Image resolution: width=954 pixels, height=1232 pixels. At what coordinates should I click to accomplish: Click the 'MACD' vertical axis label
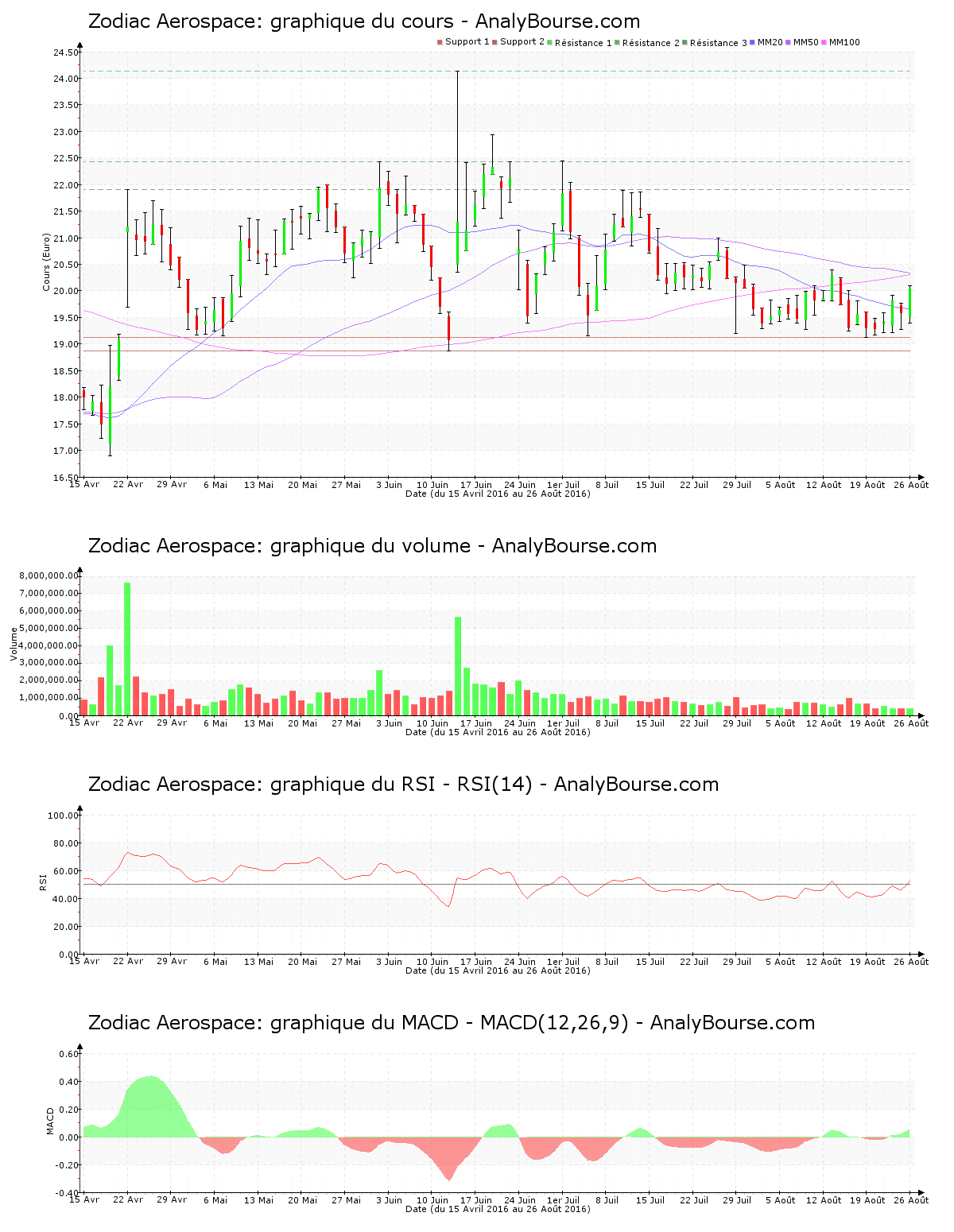[51, 1121]
